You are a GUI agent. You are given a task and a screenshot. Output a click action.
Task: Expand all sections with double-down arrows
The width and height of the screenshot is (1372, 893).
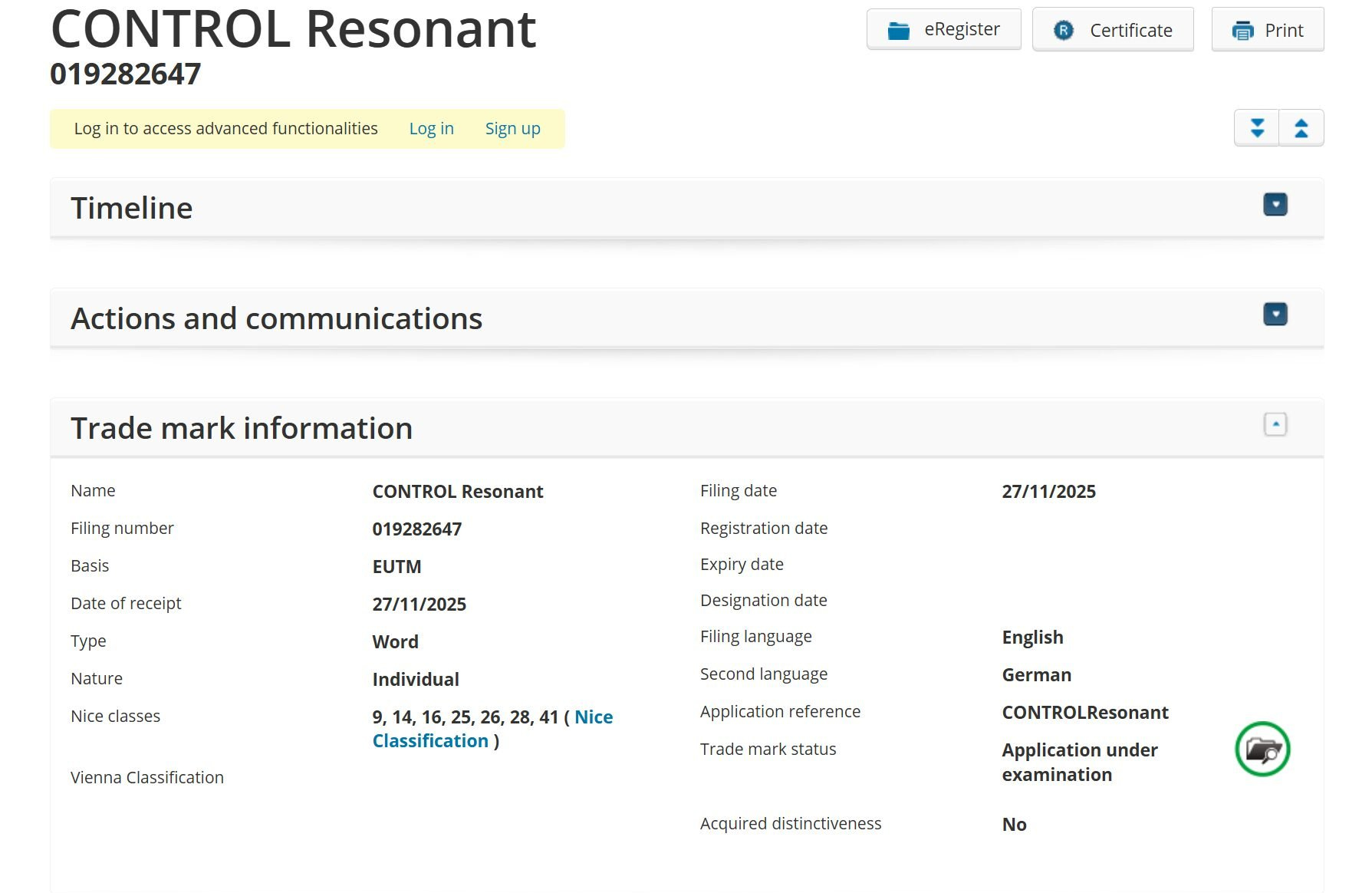(x=1256, y=128)
